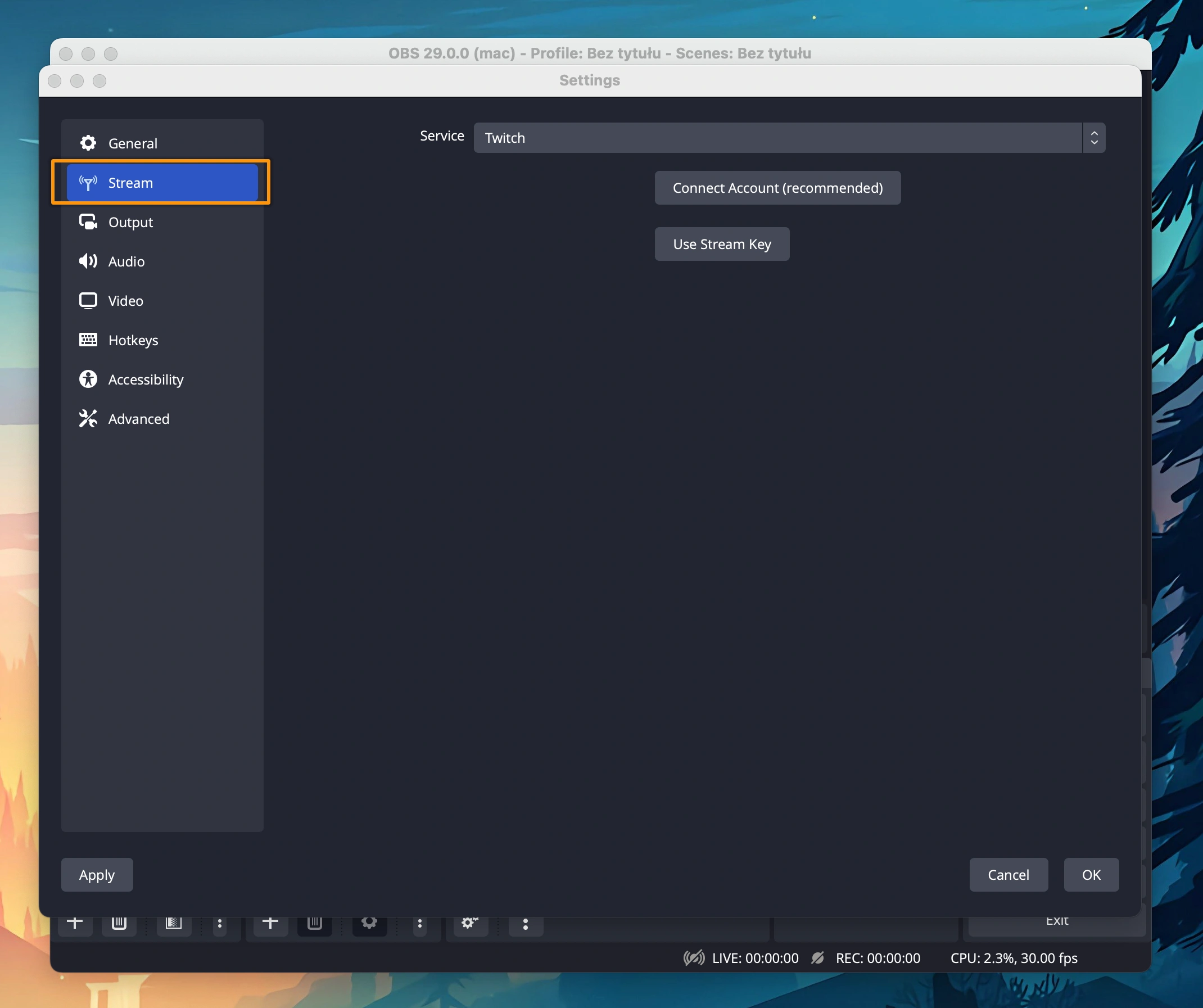Click the scene filters icon in the bottom toolbar

click(174, 923)
